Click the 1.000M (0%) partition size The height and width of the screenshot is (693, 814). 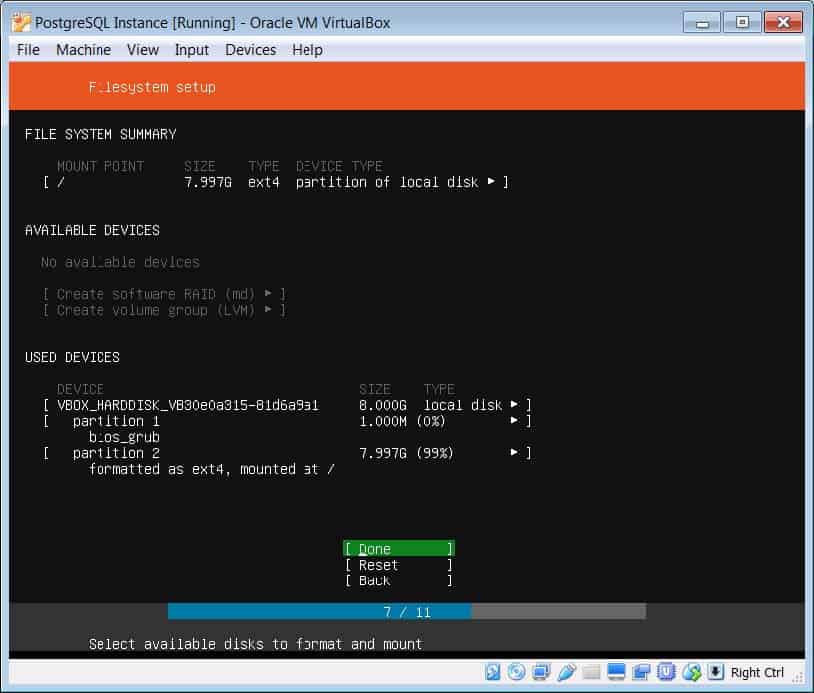tap(402, 421)
